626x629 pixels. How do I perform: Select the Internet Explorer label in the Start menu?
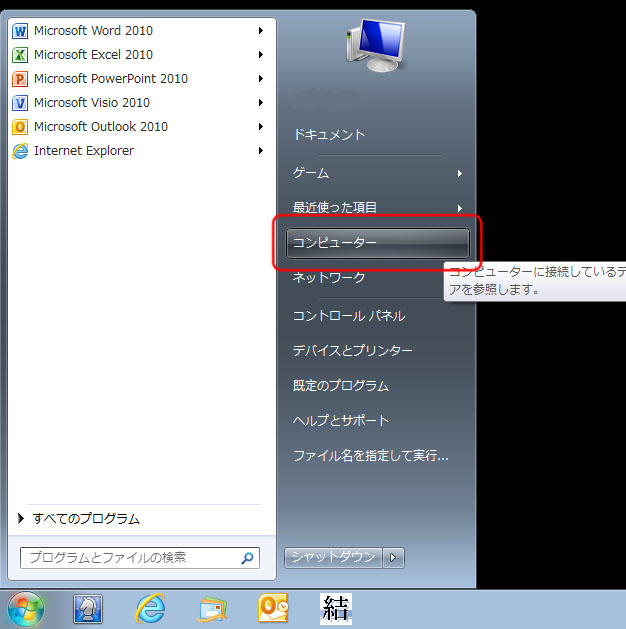(84, 151)
